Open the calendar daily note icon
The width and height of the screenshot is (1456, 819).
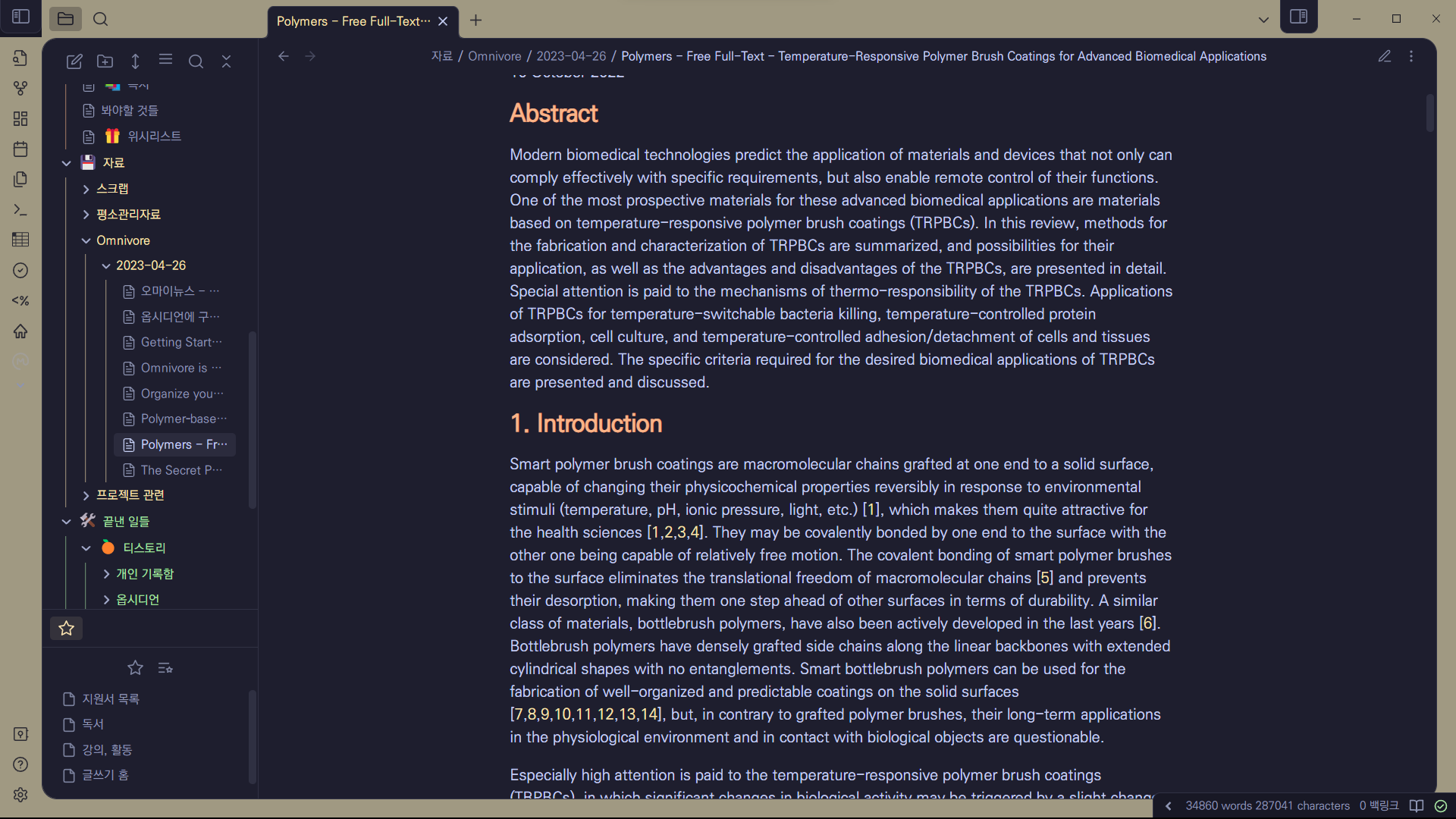[x=20, y=149]
